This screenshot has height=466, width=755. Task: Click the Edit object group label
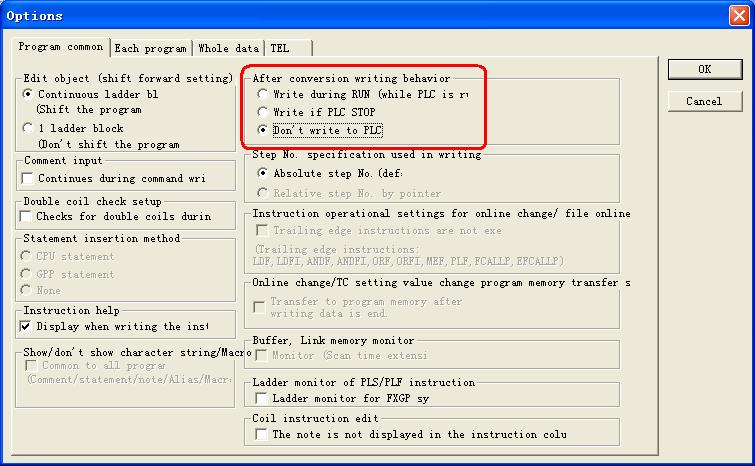(x=127, y=78)
